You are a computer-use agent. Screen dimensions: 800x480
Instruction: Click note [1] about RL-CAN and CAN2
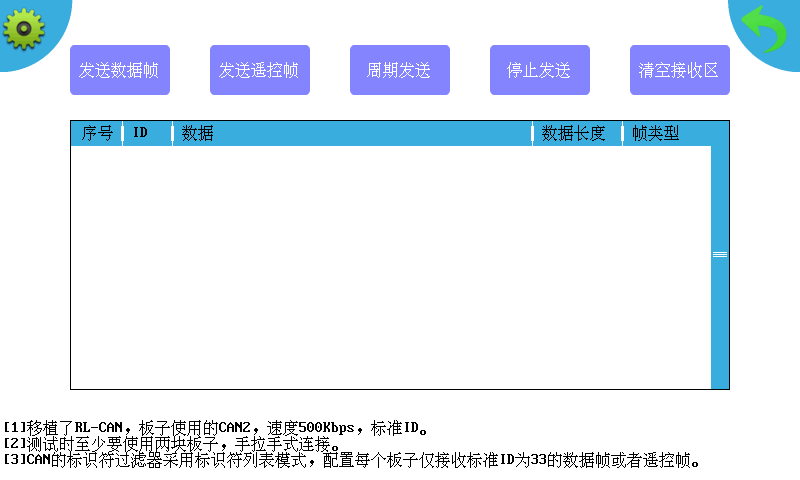[215, 428]
